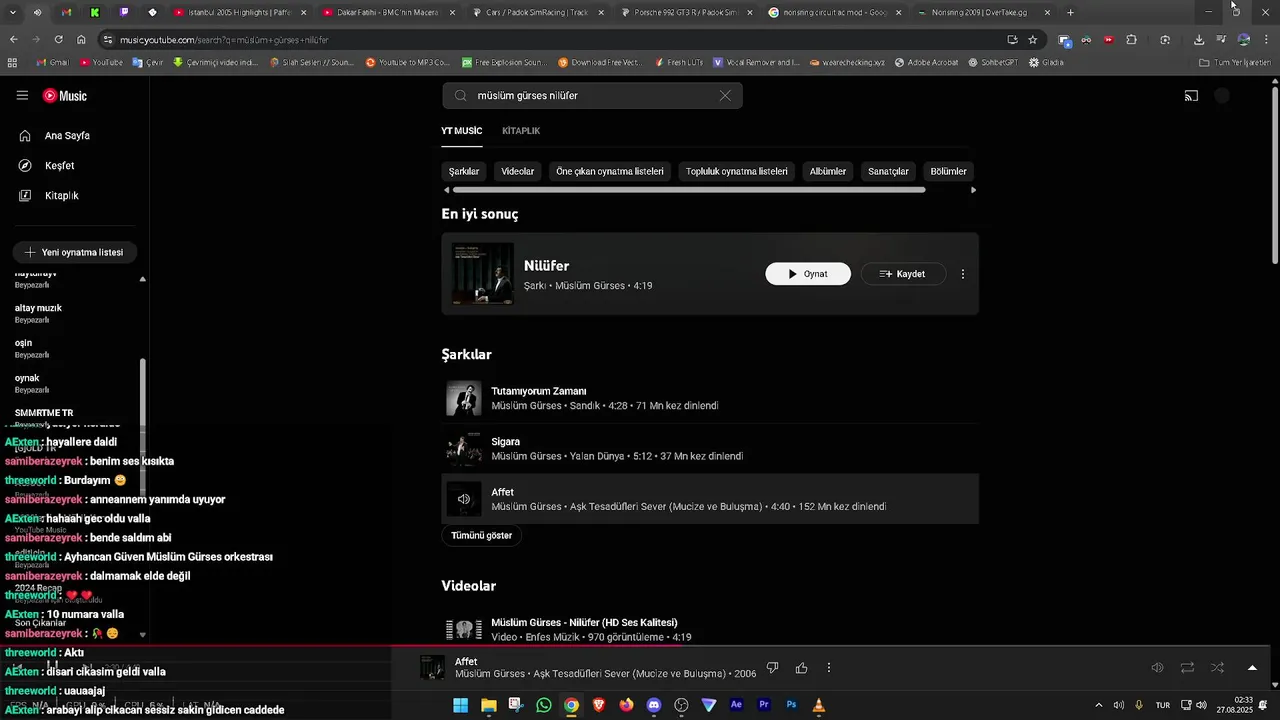Play Nilüfer with the Oynat button
Screen dimensions: 1280x720
coord(808,274)
